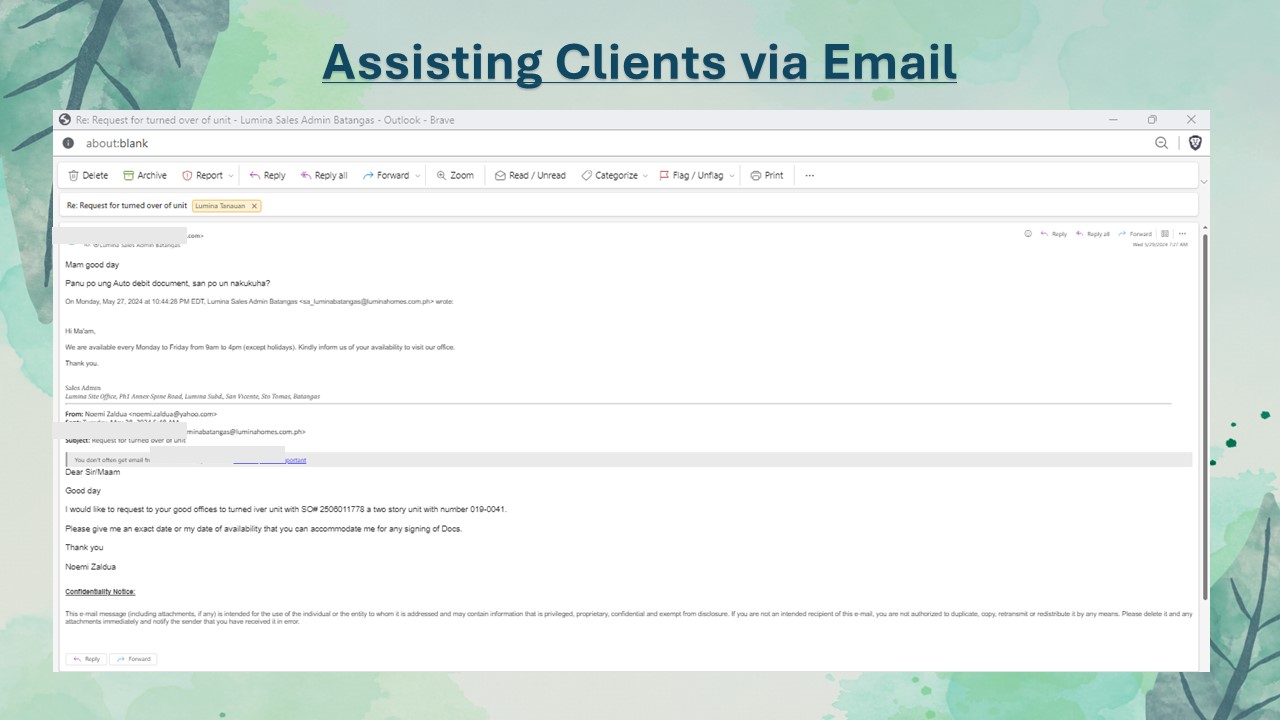Image resolution: width=1280 pixels, height=720 pixels.
Task: Expand the Forward dropdown arrow in toolbar
Action: 417,175
